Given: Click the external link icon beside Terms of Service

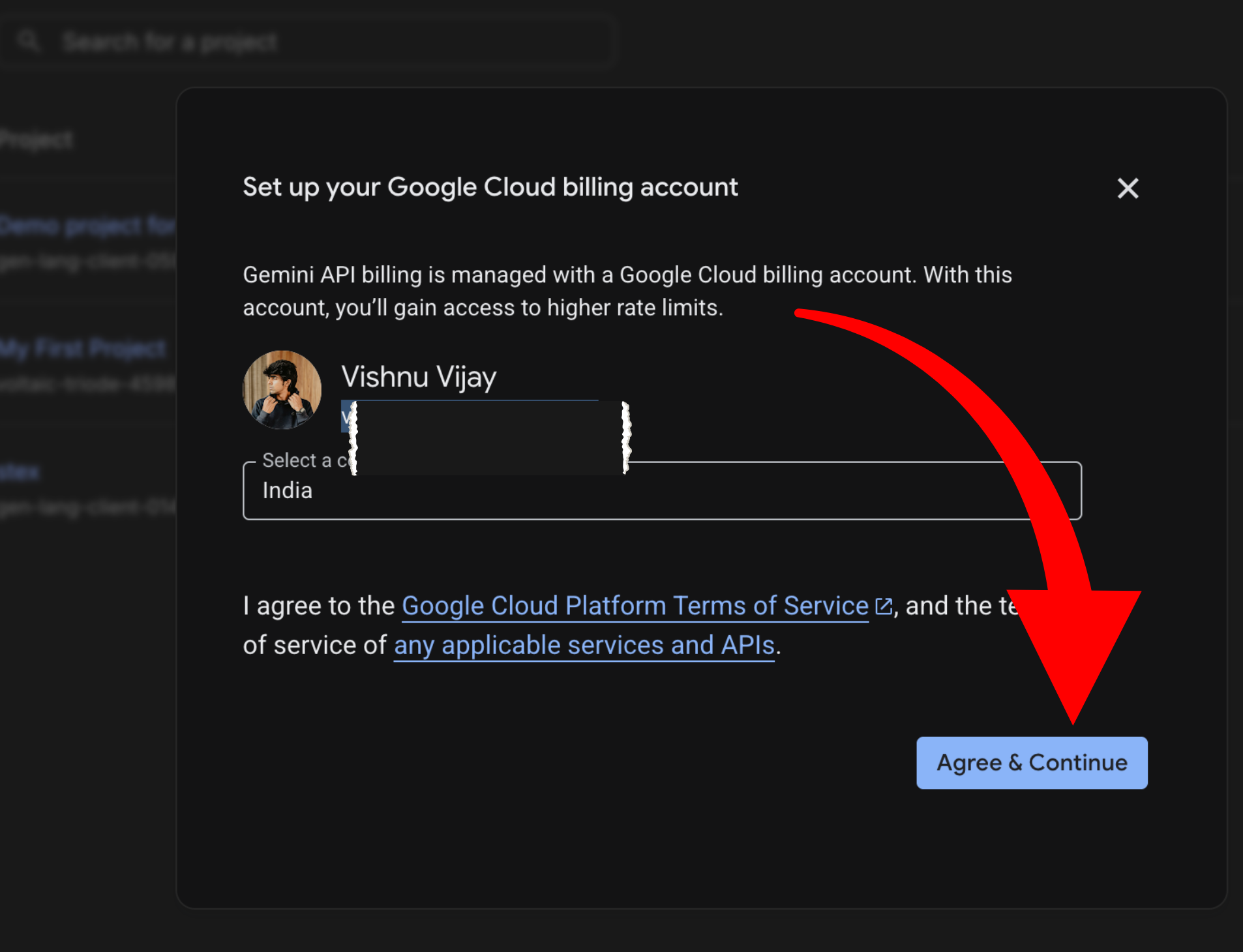Looking at the screenshot, I should pos(884,605).
